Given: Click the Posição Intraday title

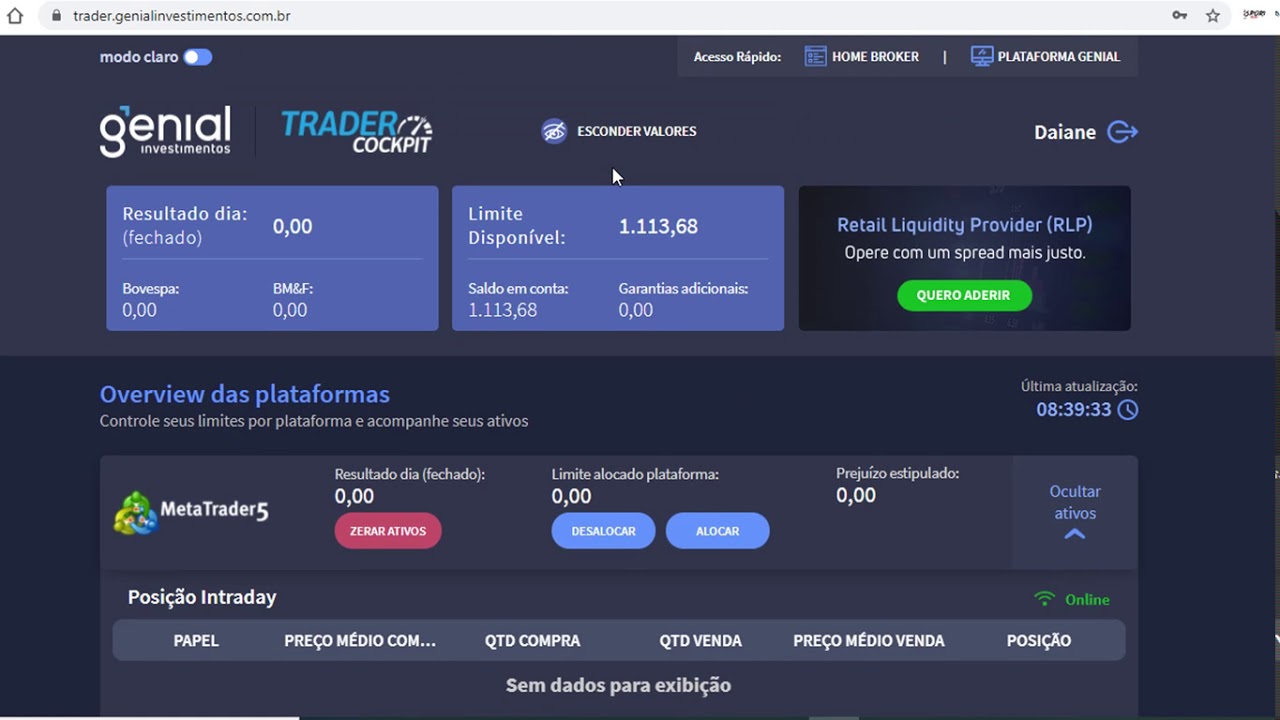Looking at the screenshot, I should point(202,597).
